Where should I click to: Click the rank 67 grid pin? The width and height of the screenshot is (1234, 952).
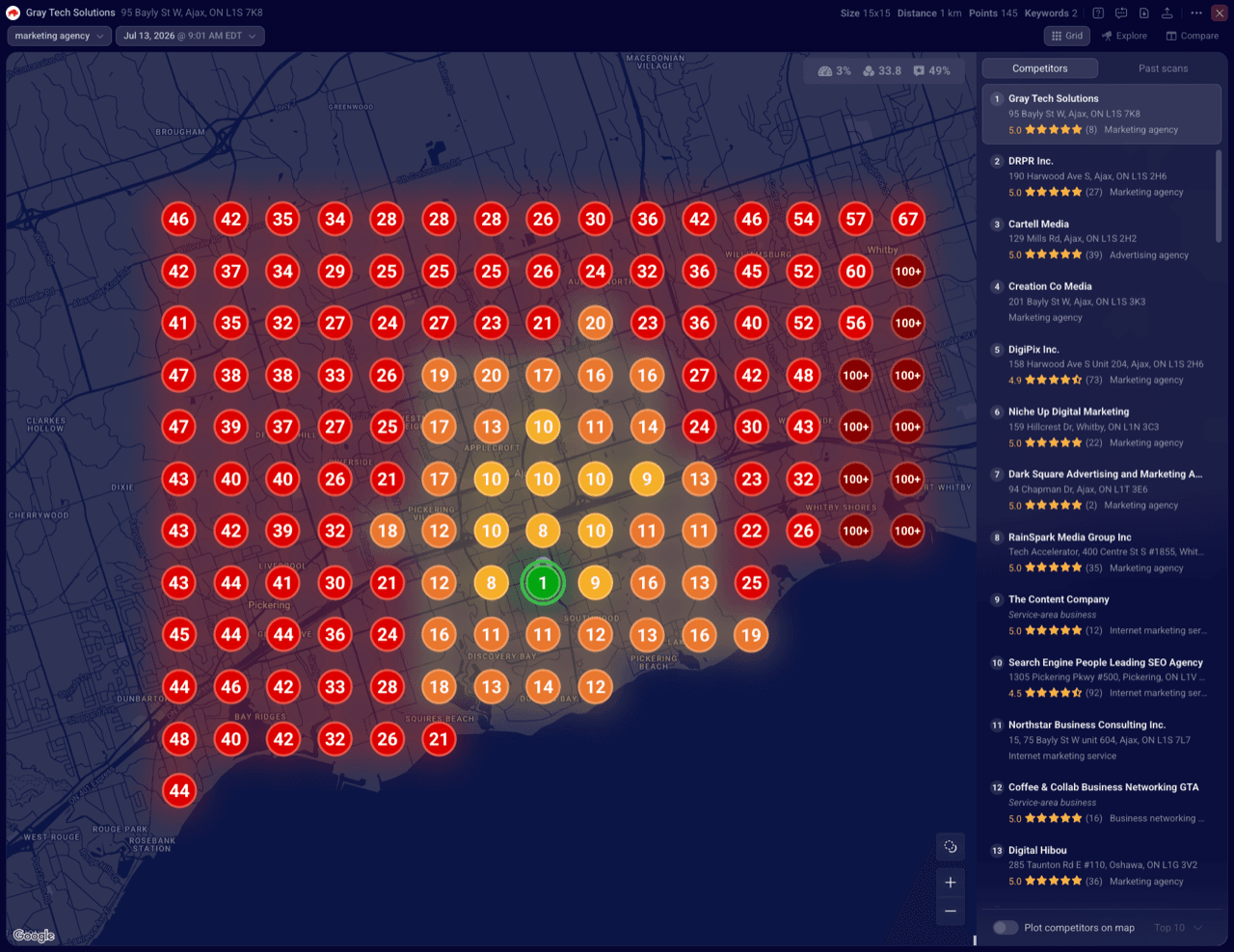[x=908, y=219]
